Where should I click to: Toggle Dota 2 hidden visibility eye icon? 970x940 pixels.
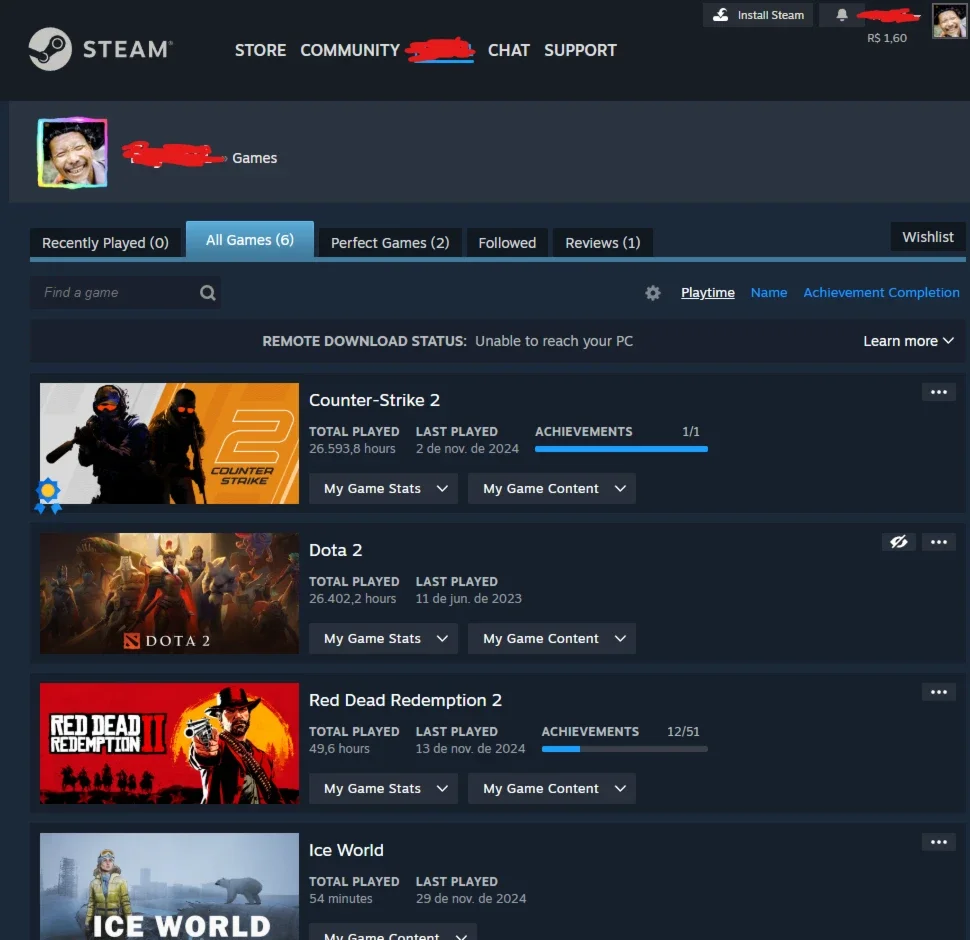pos(898,542)
